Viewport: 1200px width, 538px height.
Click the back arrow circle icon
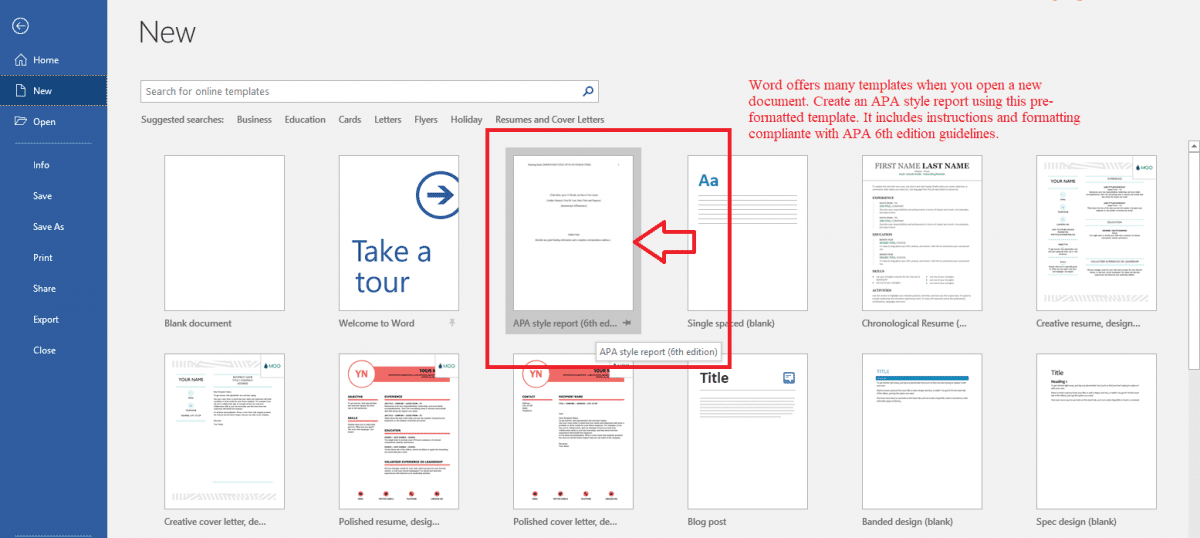[21, 27]
